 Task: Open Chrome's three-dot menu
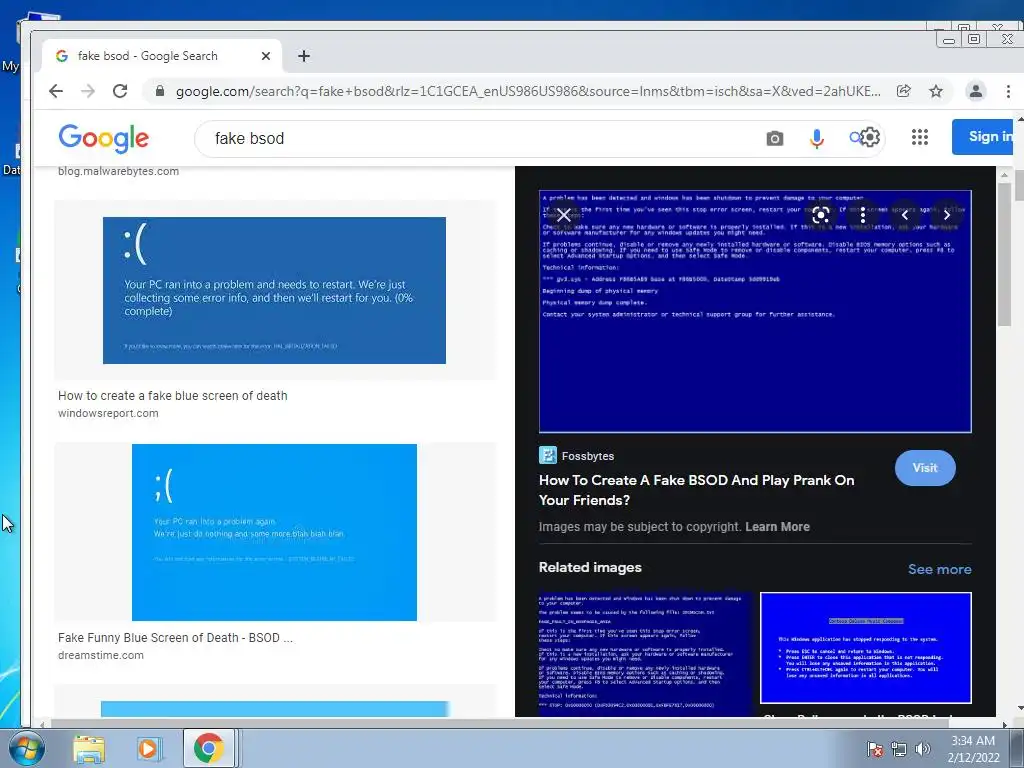(x=1008, y=91)
